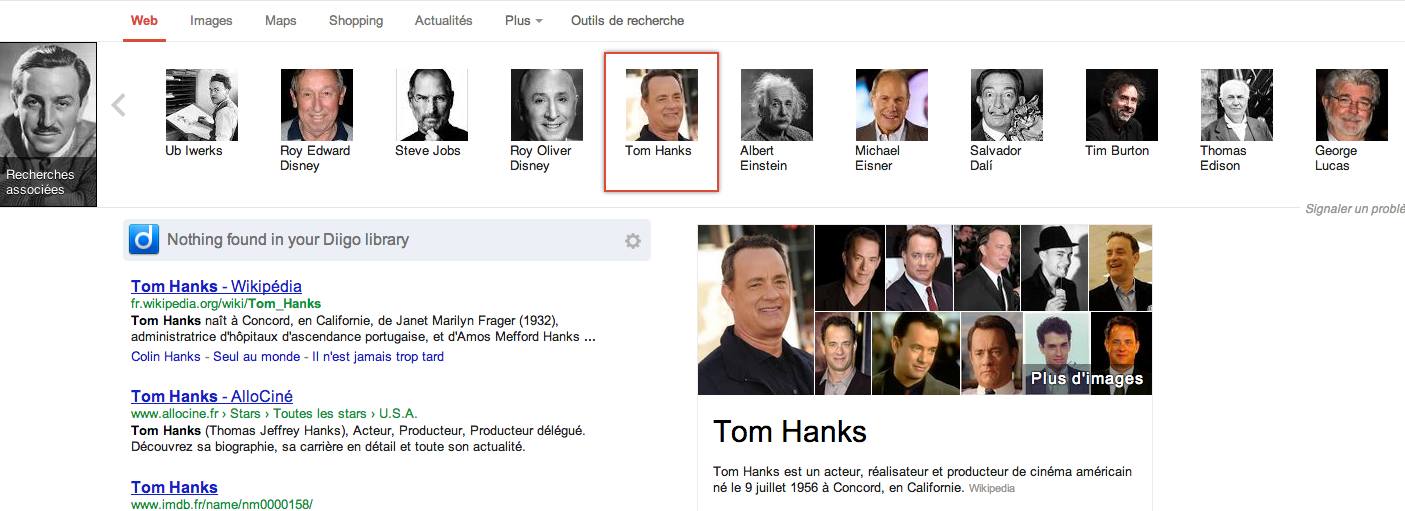
Task: Select the Salvador Dalí photo
Action: click(1007, 105)
